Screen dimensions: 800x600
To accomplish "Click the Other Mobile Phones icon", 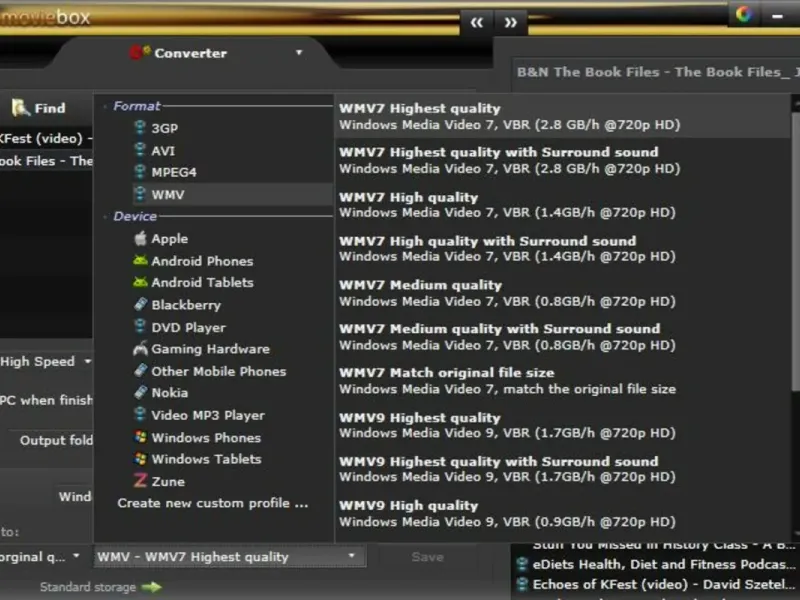I will click(140, 370).
